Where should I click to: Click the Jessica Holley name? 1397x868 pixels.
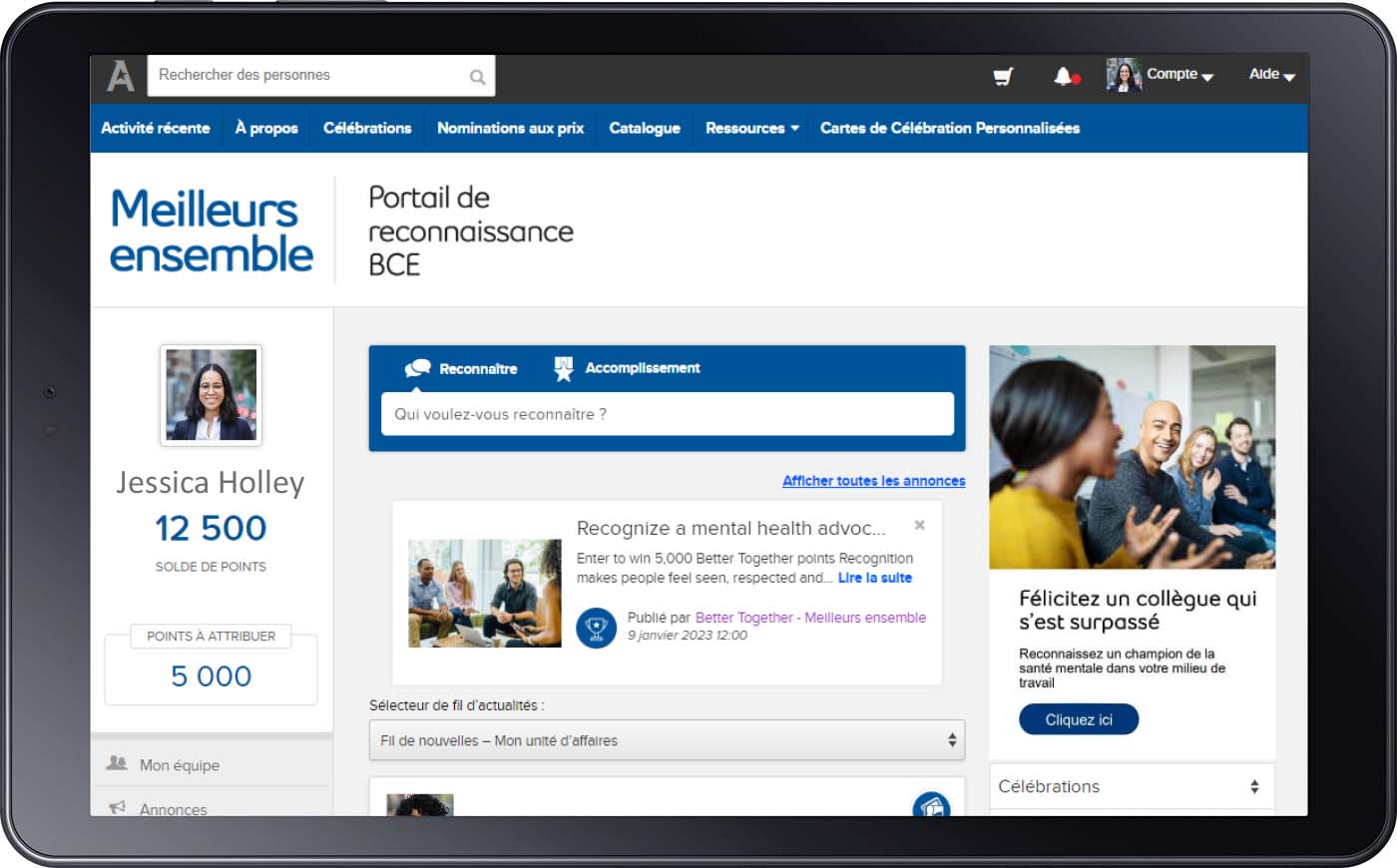coord(211,483)
